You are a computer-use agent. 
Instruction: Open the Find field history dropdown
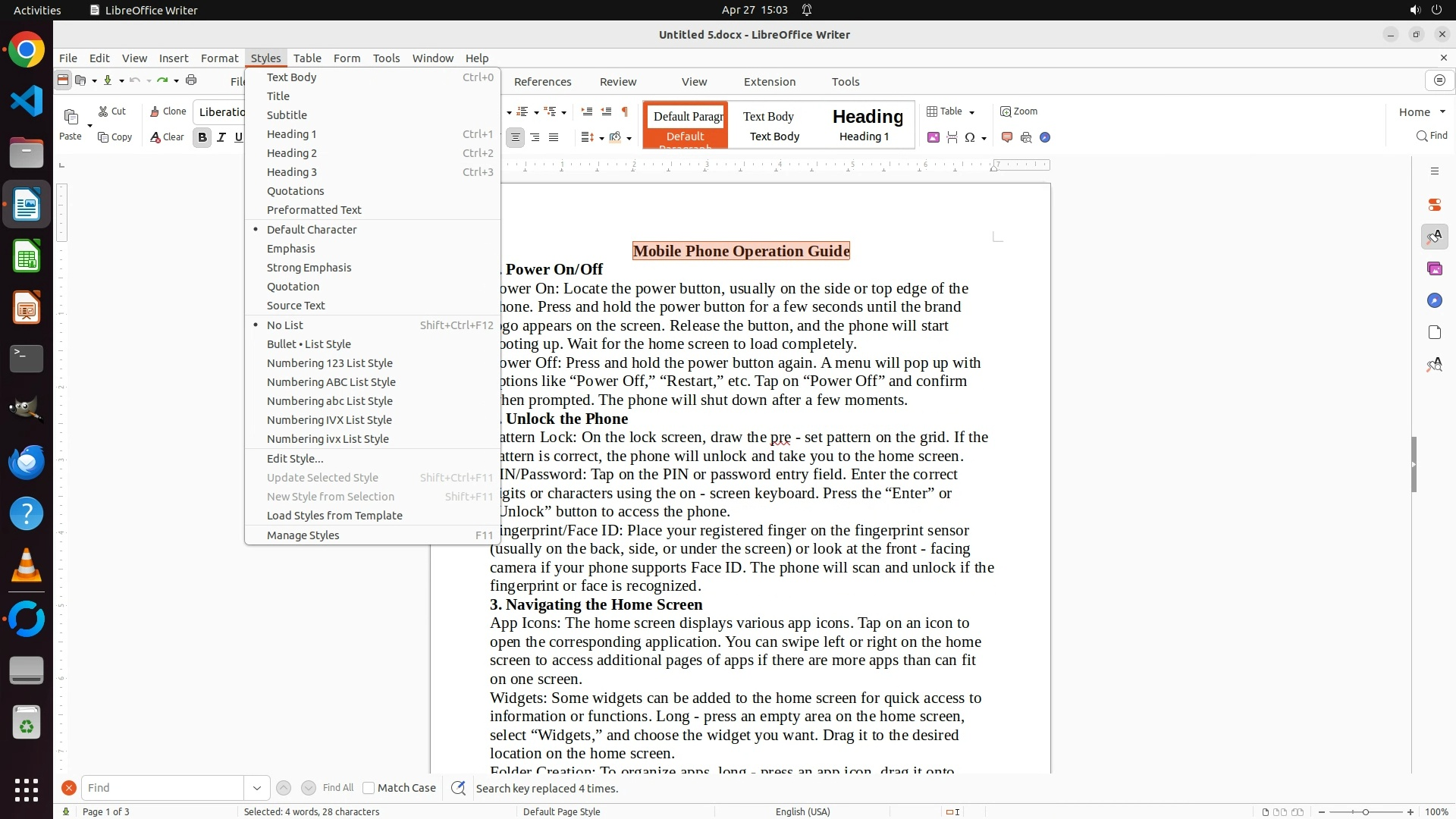click(x=256, y=788)
